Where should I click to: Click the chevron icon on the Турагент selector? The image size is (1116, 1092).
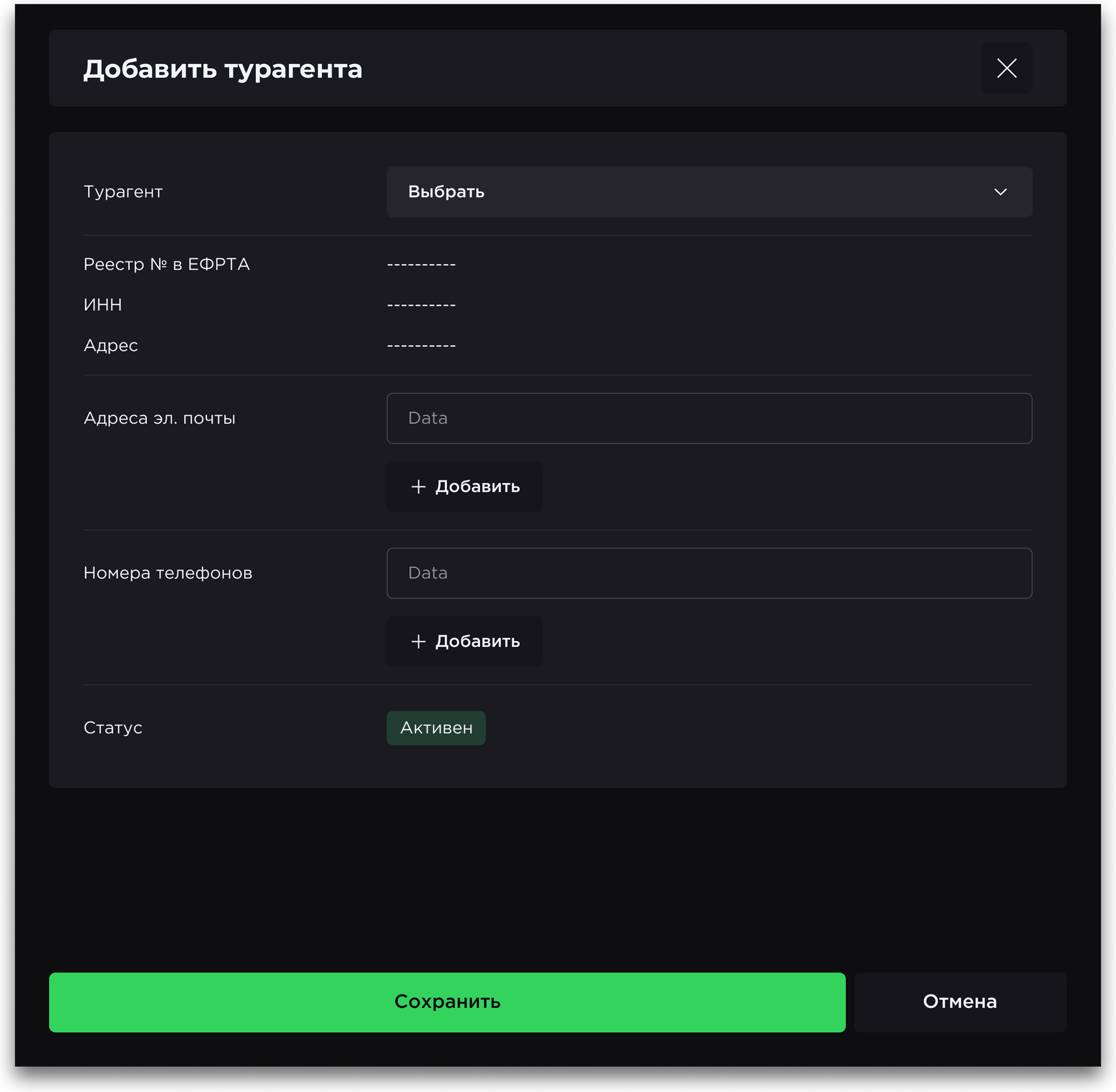coord(1000,191)
